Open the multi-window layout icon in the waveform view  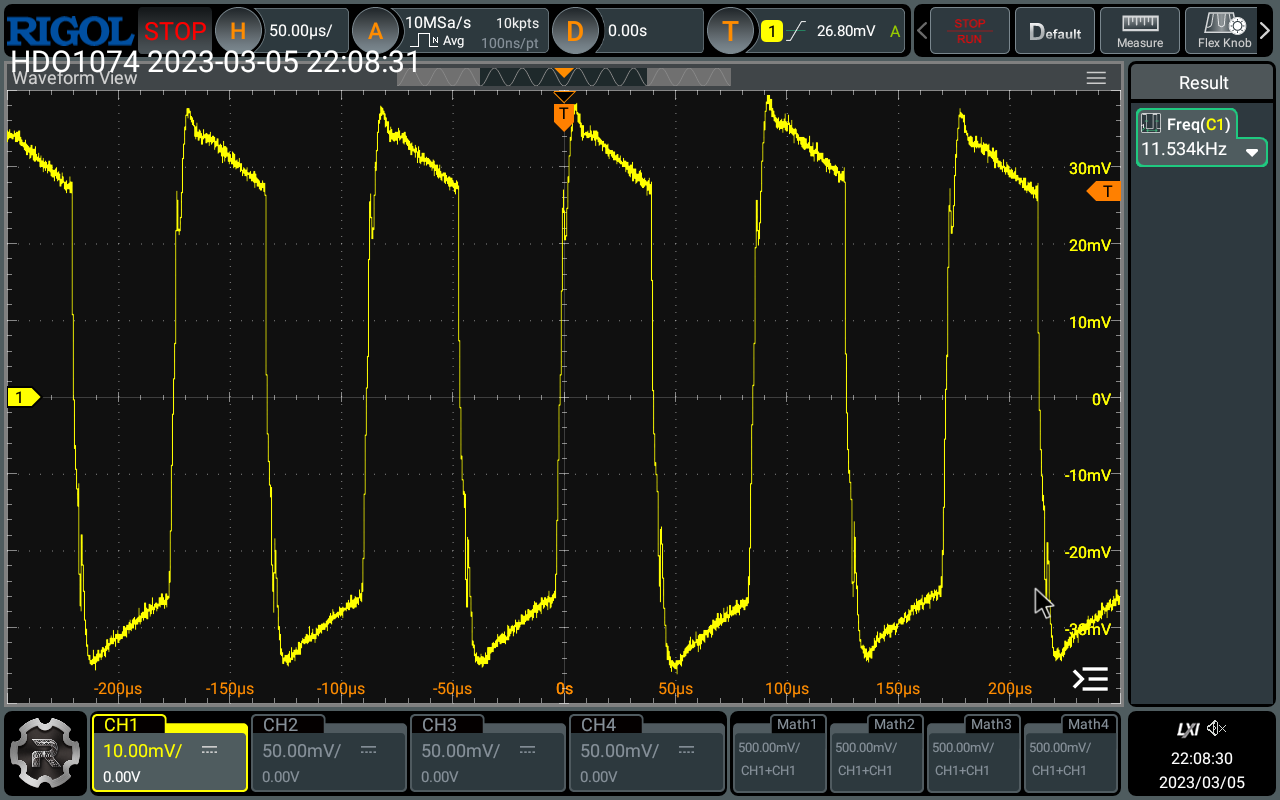tap(1090, 679)
